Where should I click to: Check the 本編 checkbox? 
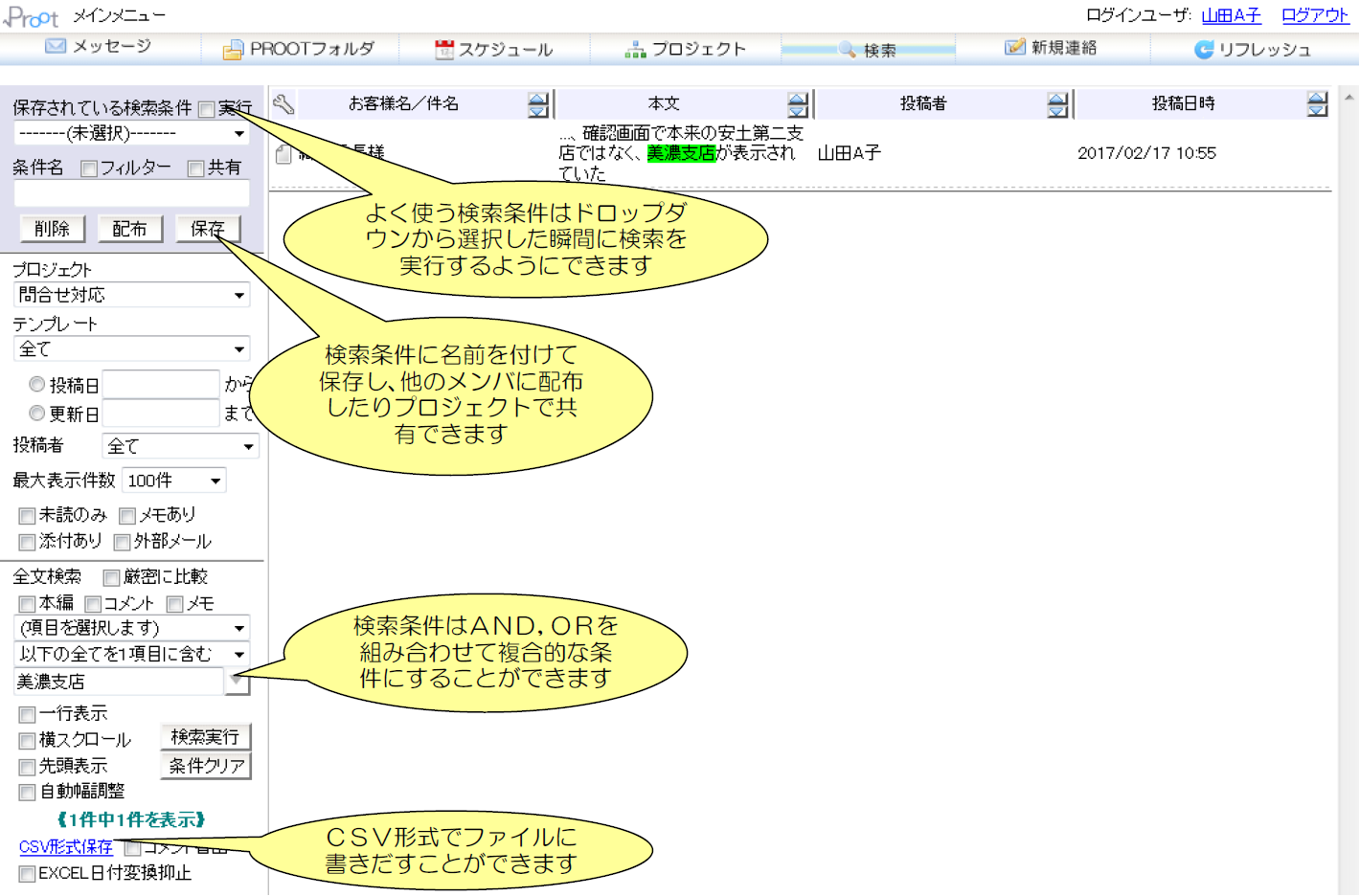(28, 604)
